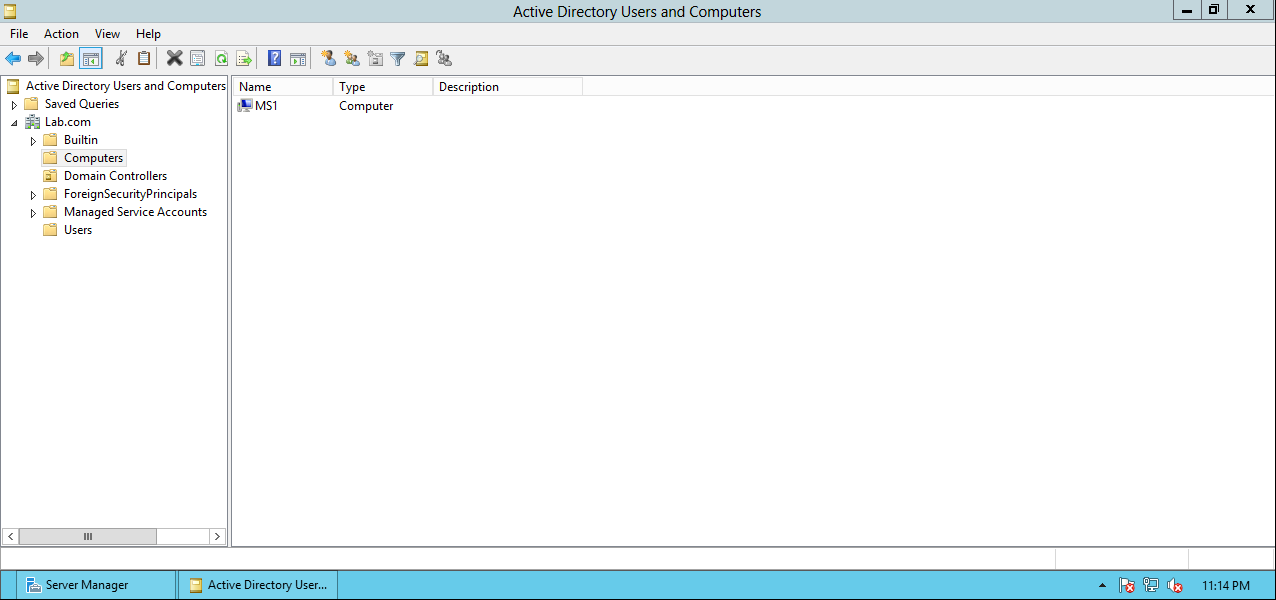Expand the Managed Service Accounts container
The image size is (1276, 600).
pos(33,213)
